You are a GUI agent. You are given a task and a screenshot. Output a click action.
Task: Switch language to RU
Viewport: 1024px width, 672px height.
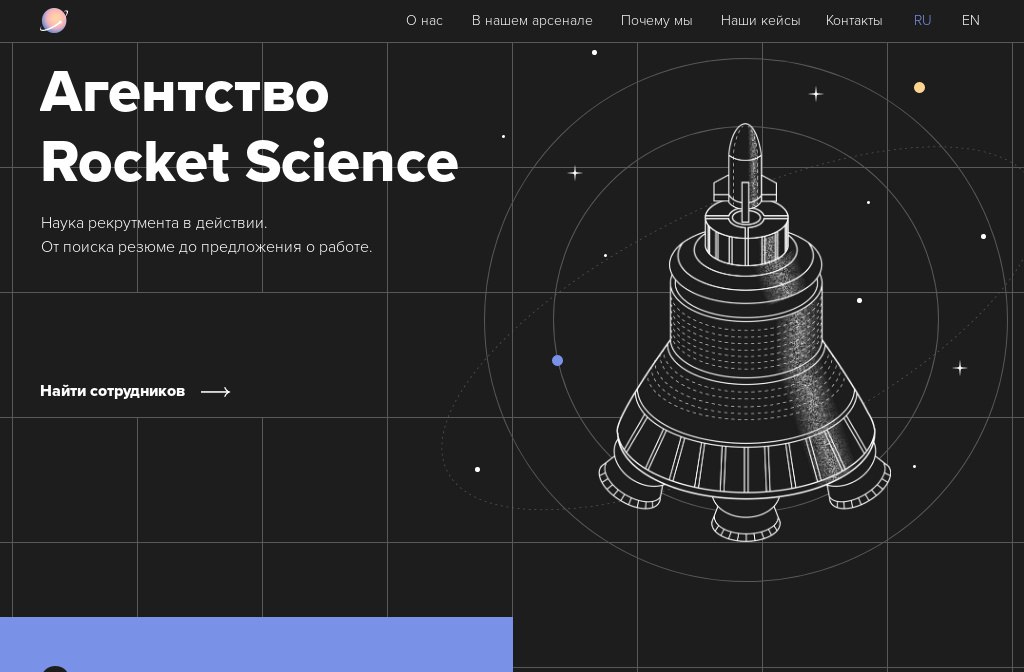click(922, 21)
